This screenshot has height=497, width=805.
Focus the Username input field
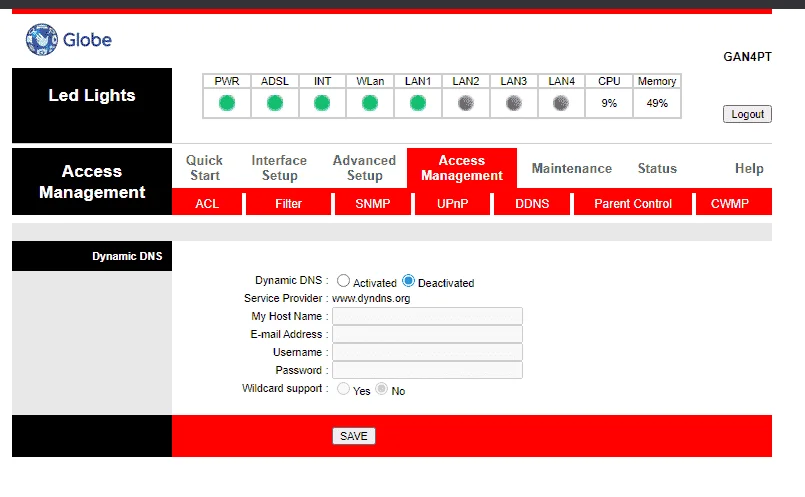(427, 352)
